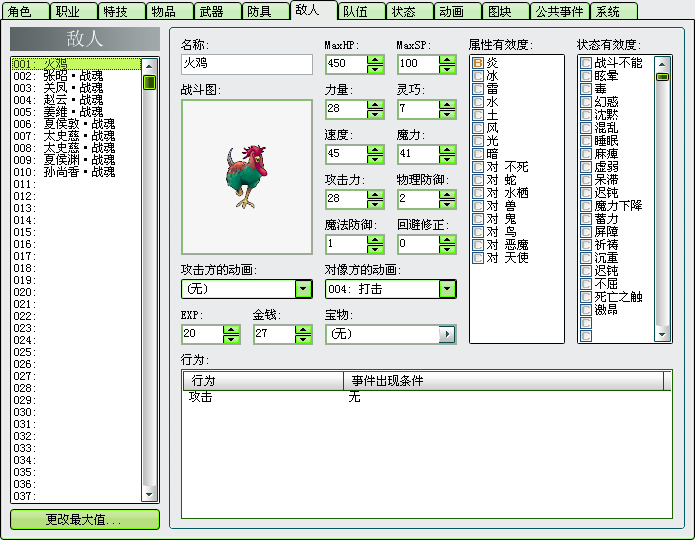695x540 pixels.
Task: Click the 更改最大值... button
Action: click(x=85, y=519)
